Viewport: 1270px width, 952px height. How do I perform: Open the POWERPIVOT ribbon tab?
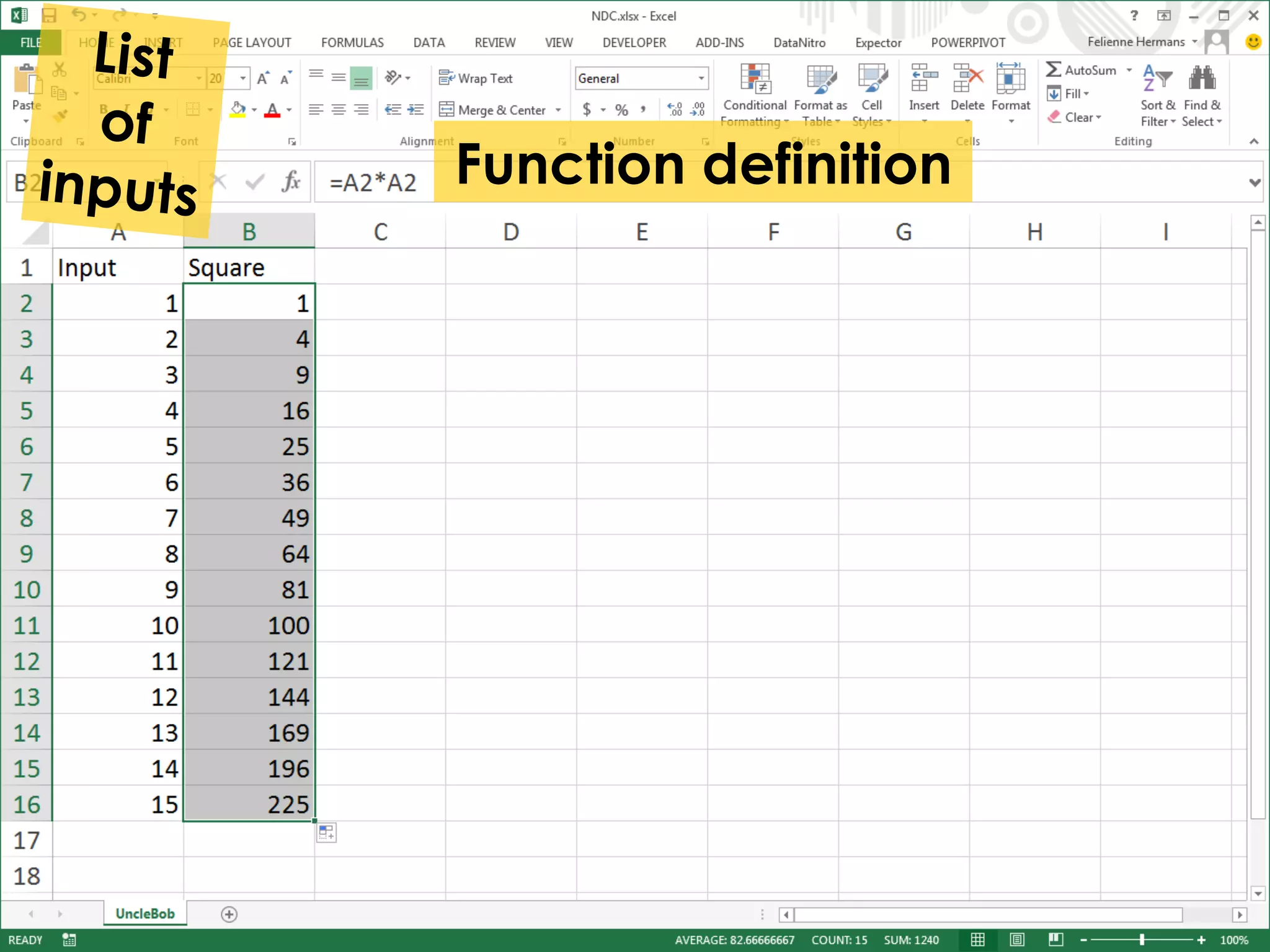click(x=968, y=43)
